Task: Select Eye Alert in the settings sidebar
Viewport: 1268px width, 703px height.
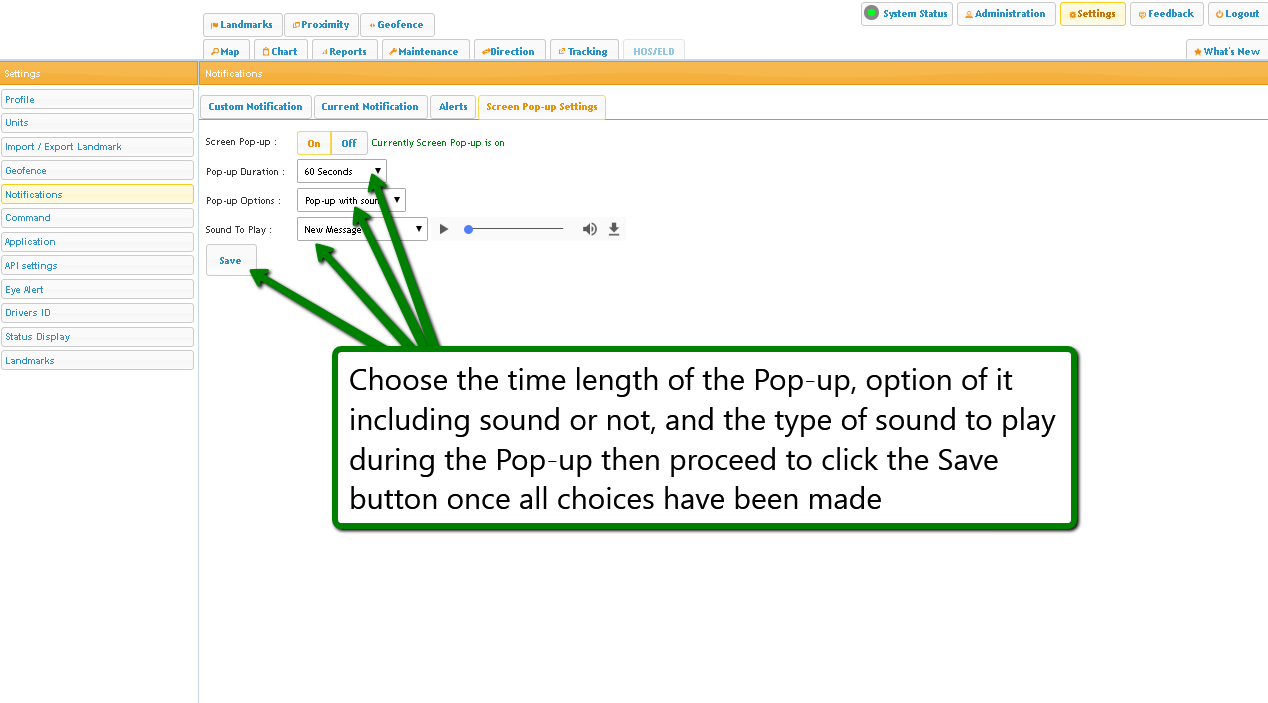Action: click(x=97, y=289)
